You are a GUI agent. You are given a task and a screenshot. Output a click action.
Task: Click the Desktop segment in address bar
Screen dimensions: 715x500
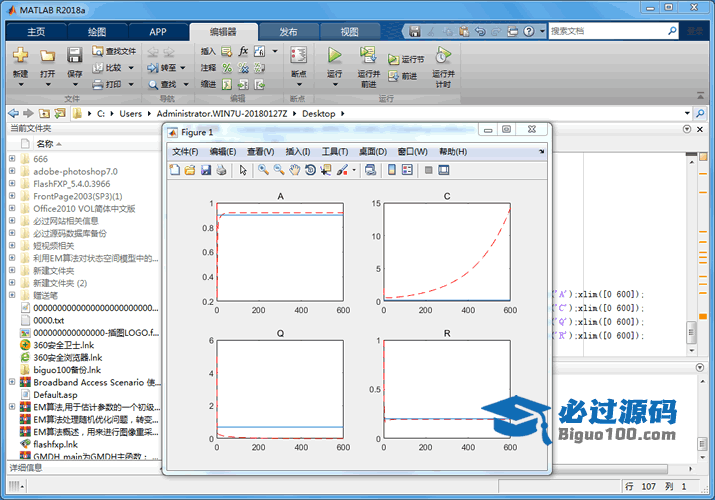(319, 113)
